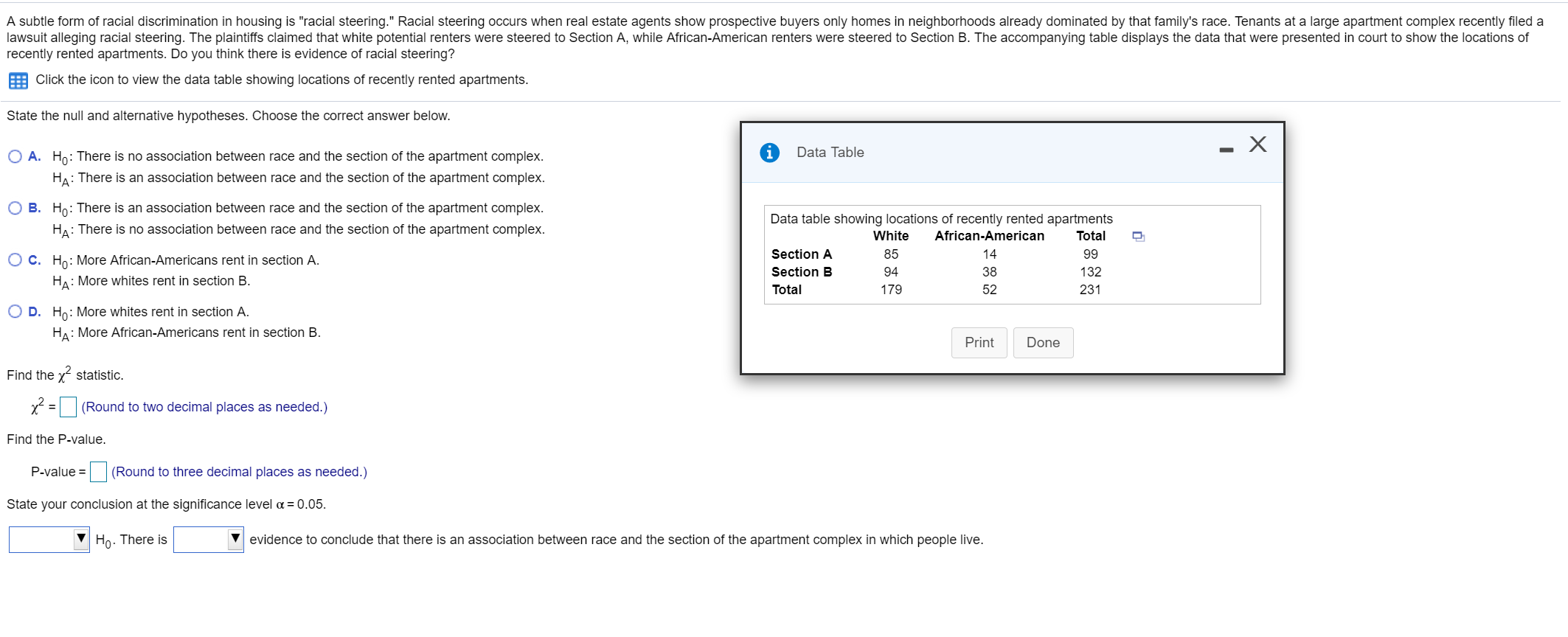1568x637 pixels.
Task: Click the value 85 in Section A row
Action: (891, 254)
